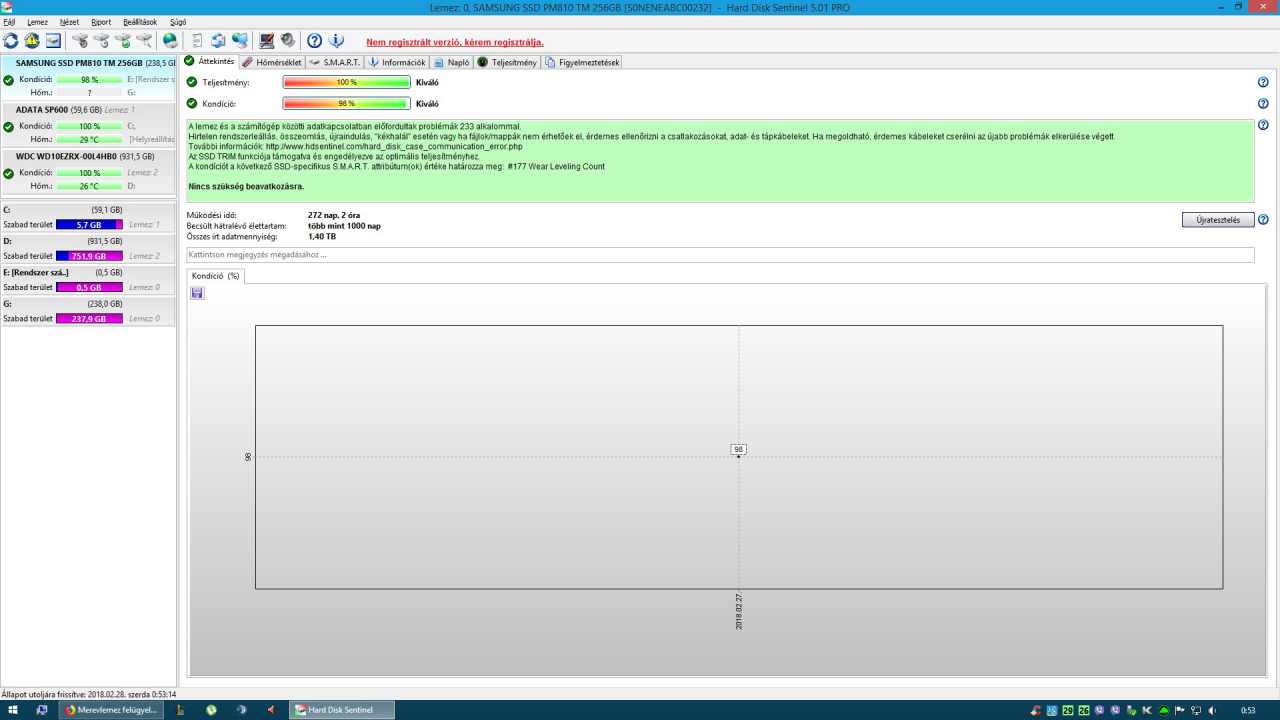Switch to the Információk tab
The width and height of the screenshot is (1280, 720).
point(397,62)
